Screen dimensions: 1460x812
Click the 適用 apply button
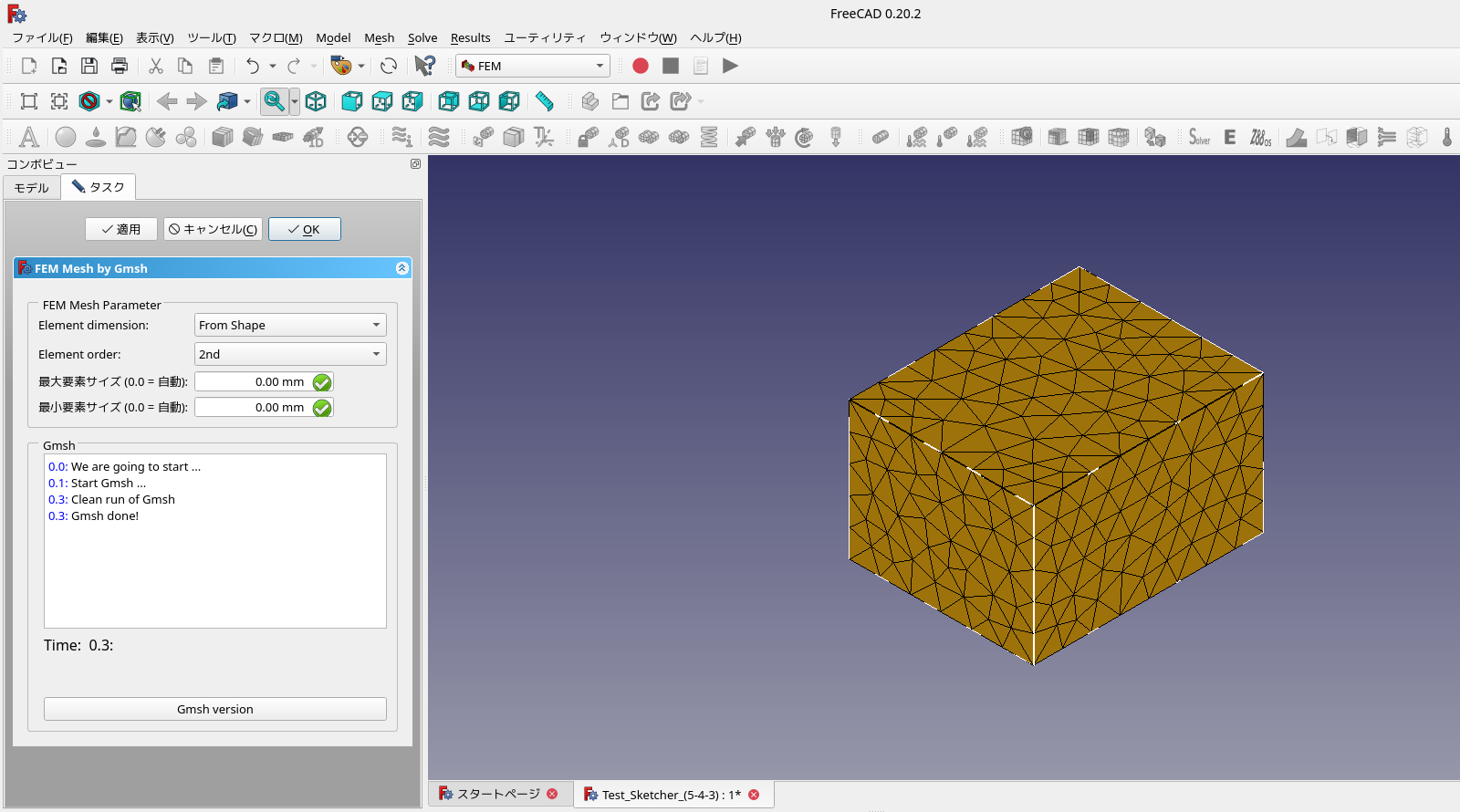(121, 229)
